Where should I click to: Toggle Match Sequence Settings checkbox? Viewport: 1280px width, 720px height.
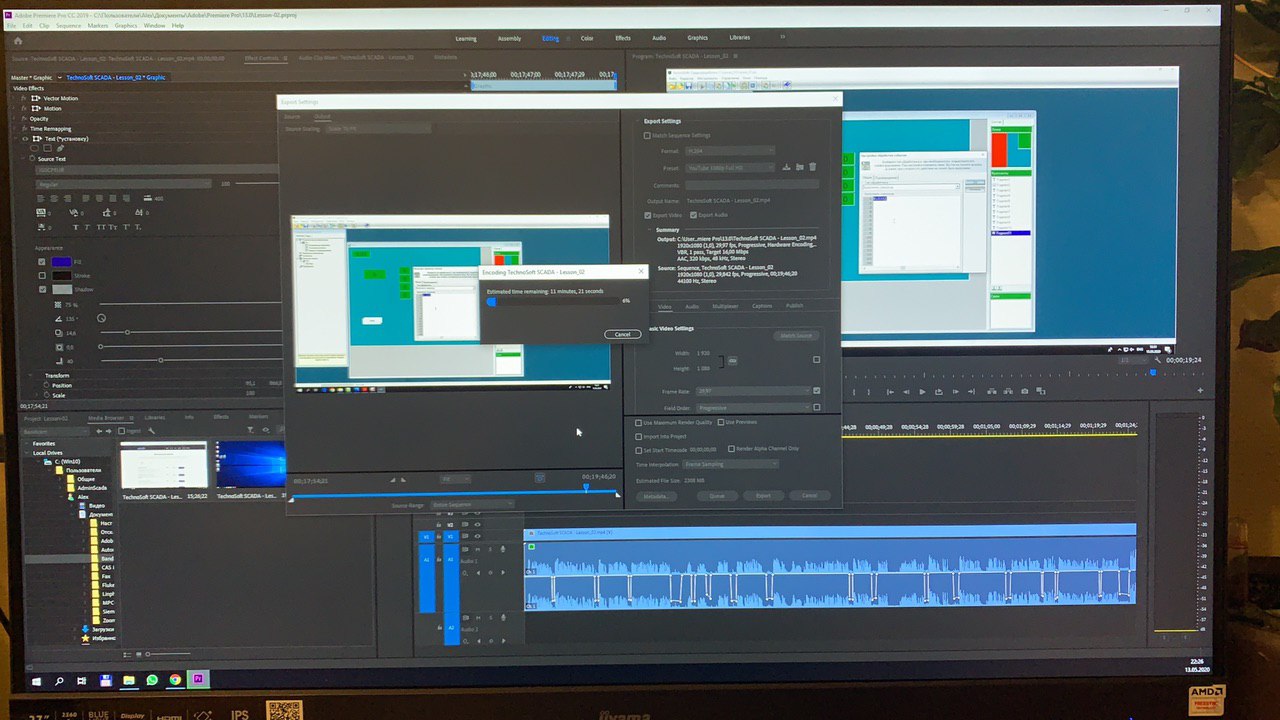coord(647,135)
